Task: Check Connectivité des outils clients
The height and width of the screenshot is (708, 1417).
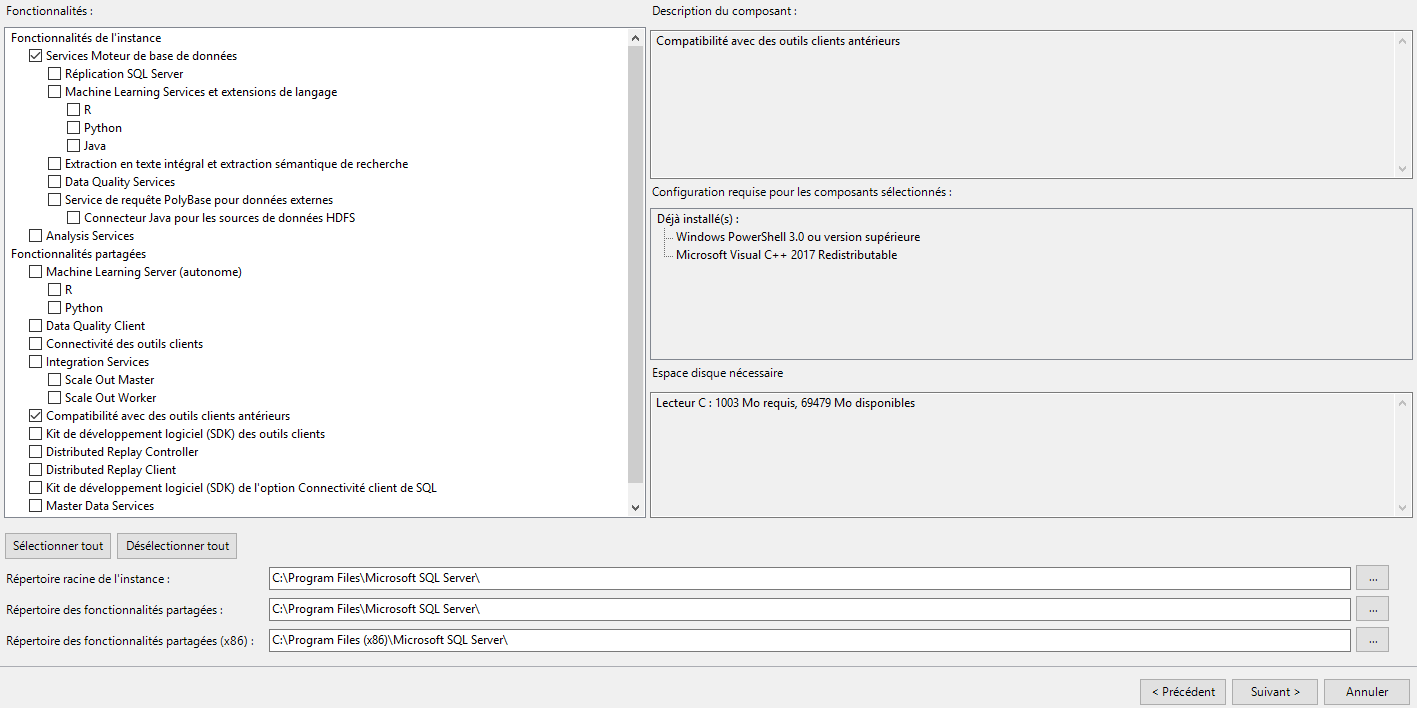Action: coord(36,344)
